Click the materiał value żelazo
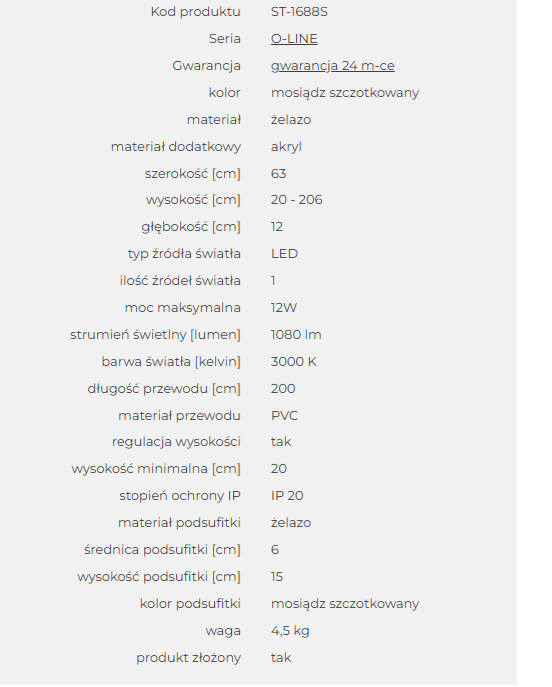Image resolution: width=552 pixels, height=687 pixels. click(291, 120)
